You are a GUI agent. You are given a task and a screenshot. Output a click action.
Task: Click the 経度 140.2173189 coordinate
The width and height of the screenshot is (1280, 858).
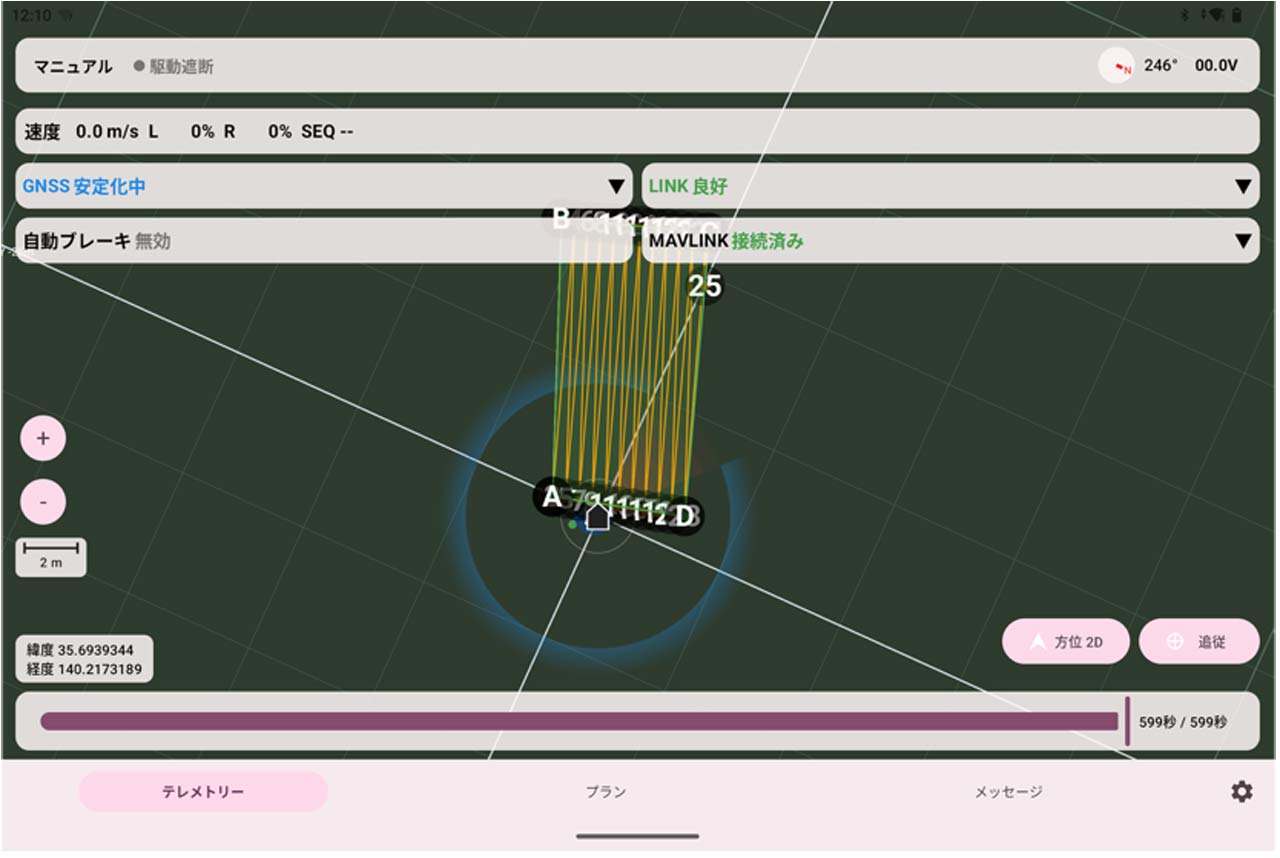(x=84, y=669)
